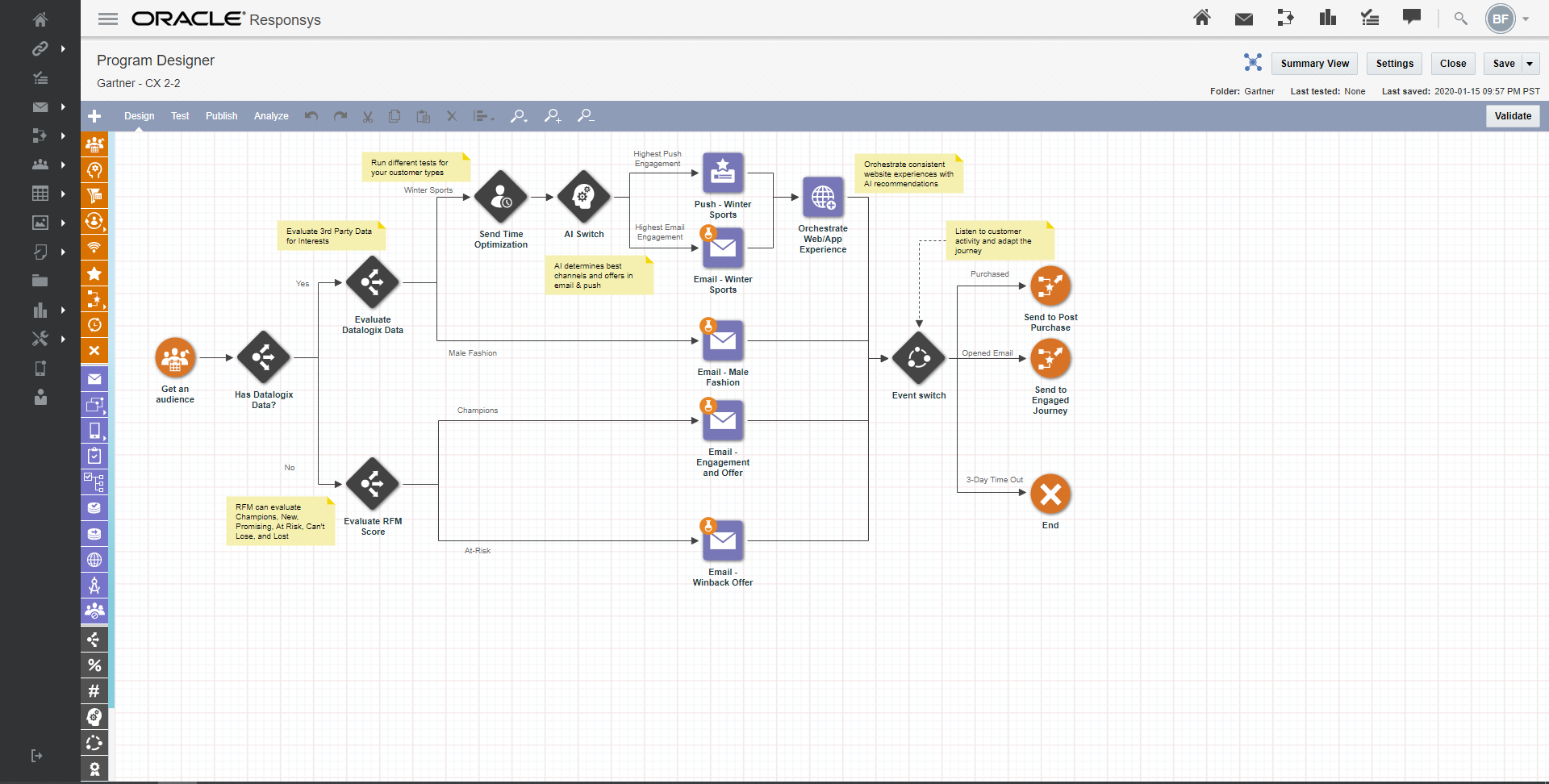Click the Evaluate RFM Score node
The height and width of the screenshot is (784, 1549).
(x=372, y=484)
